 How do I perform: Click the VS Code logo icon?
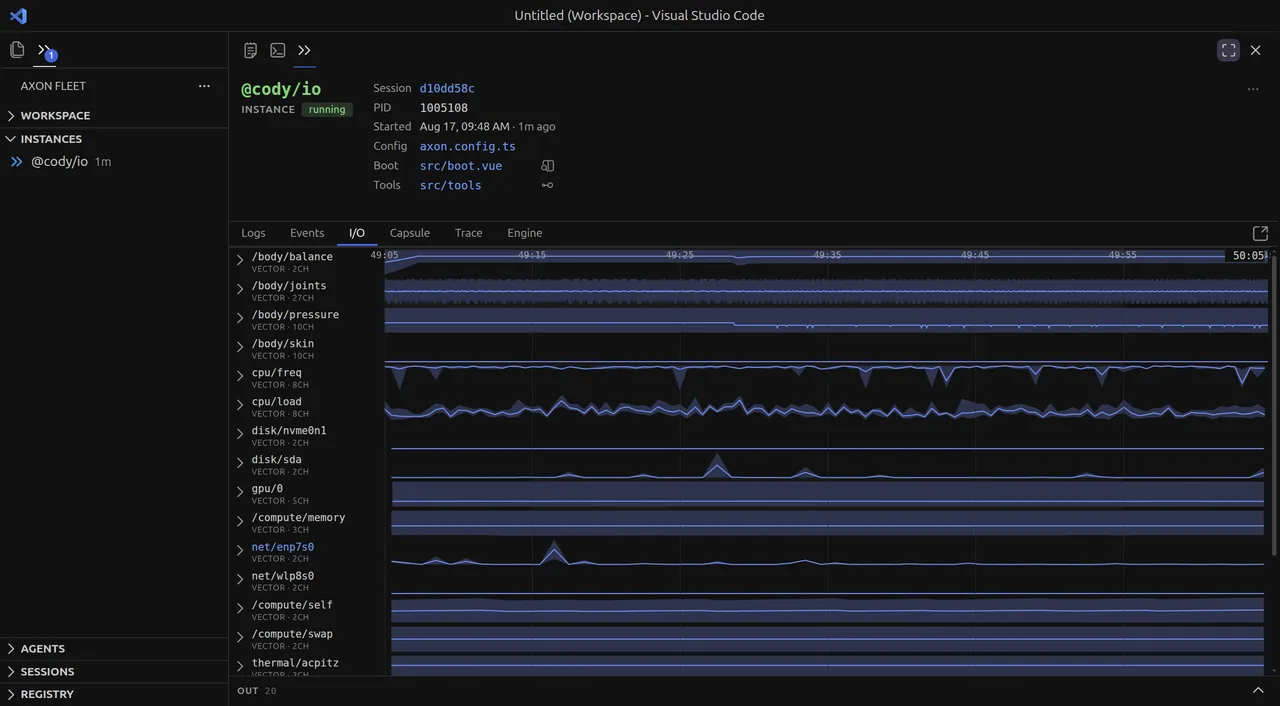click(18, 16)
